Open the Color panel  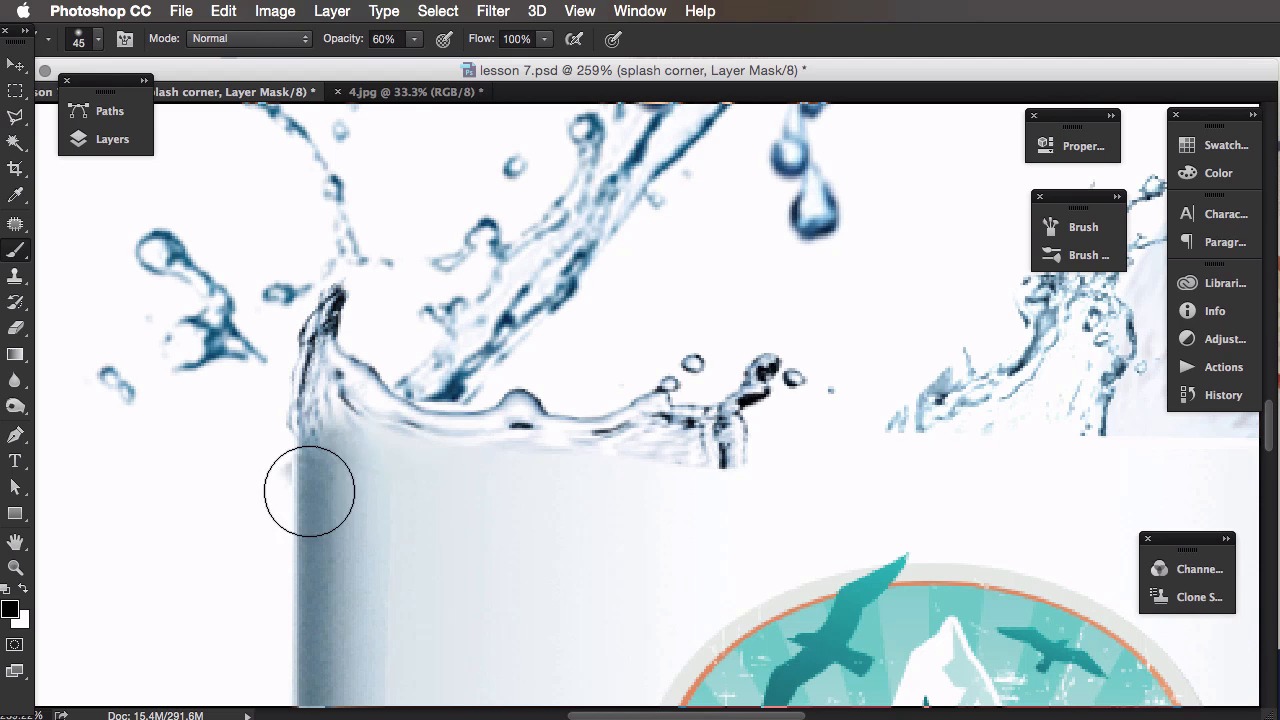pos(1213,173)
